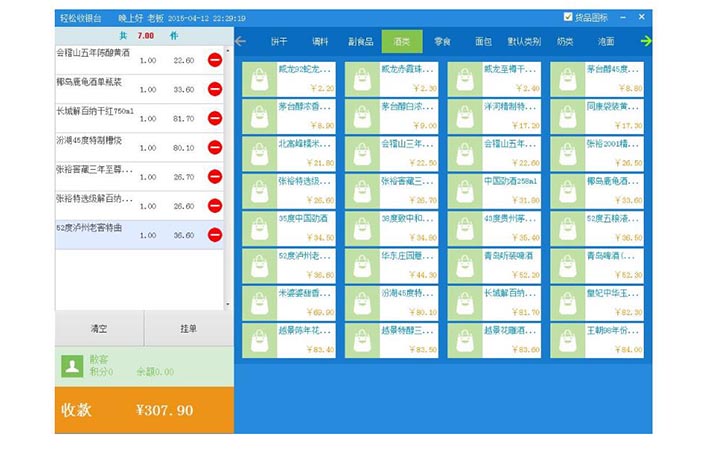The image size is (709, 473).
Task: Add 越景花雕酒 product priced ¥83.60
Action: [494, 341]
